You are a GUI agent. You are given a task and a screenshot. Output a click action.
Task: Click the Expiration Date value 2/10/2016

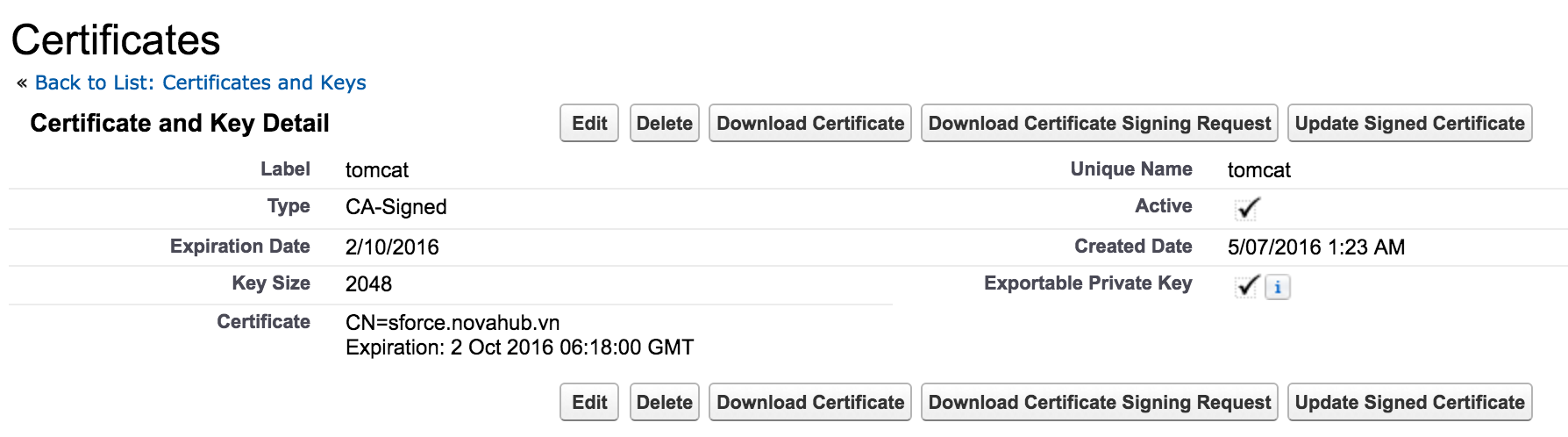pos(392,247)
